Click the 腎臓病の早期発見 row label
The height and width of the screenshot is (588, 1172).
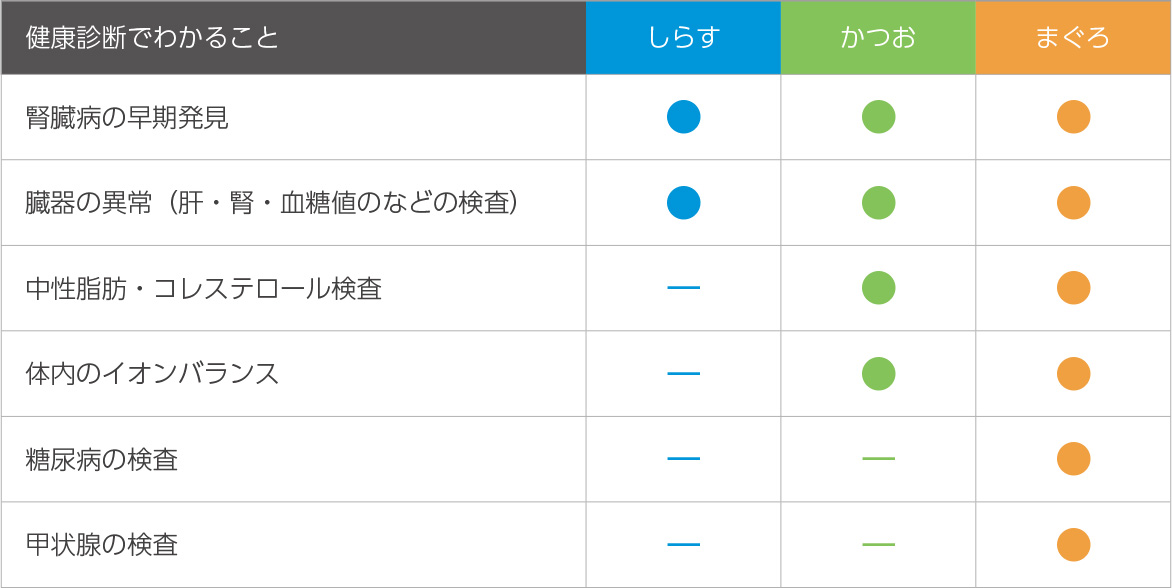click(127, 118)
